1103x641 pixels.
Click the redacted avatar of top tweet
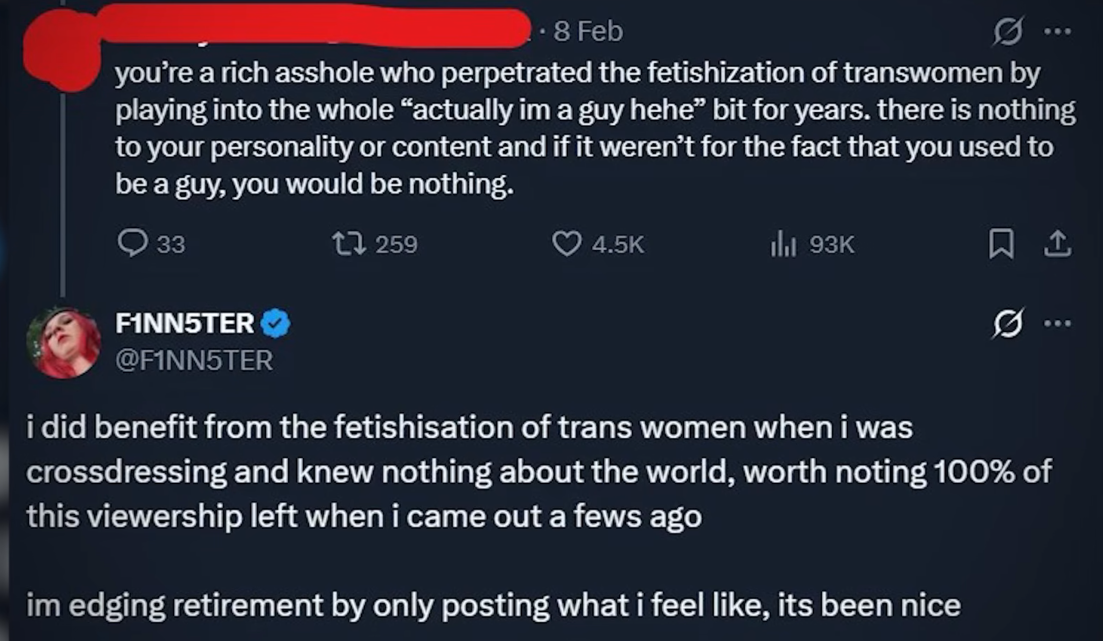point(62,51)
